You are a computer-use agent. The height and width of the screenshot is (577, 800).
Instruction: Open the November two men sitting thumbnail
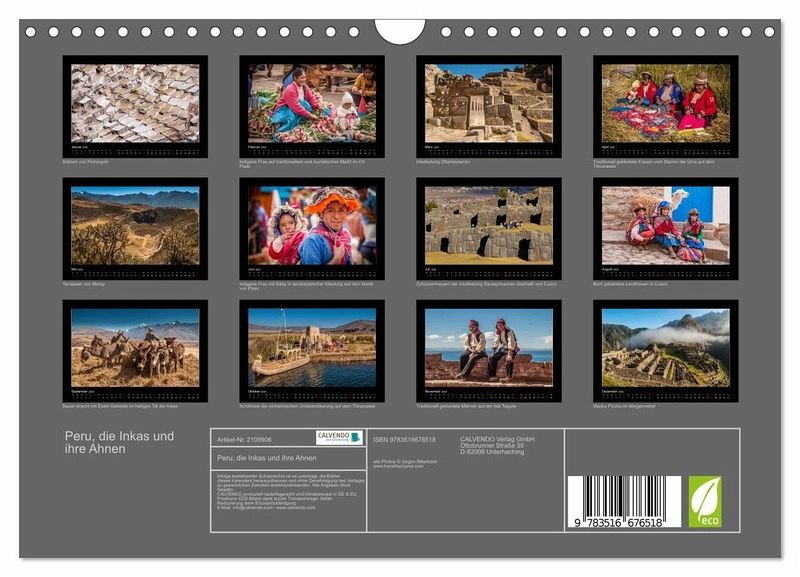point(489,347)
